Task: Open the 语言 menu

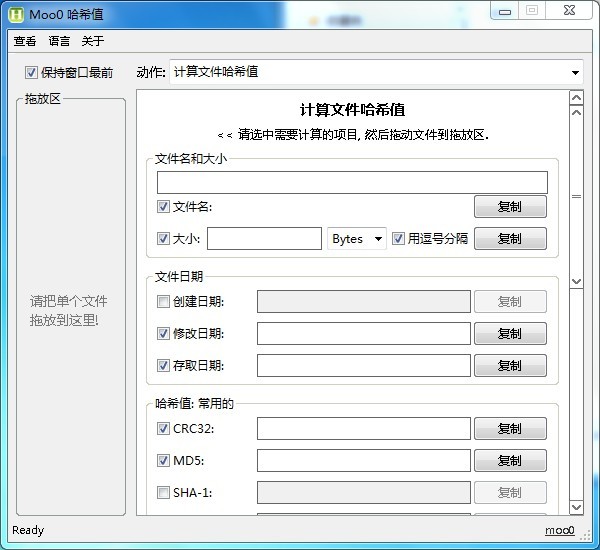Action: coord(59,41)
